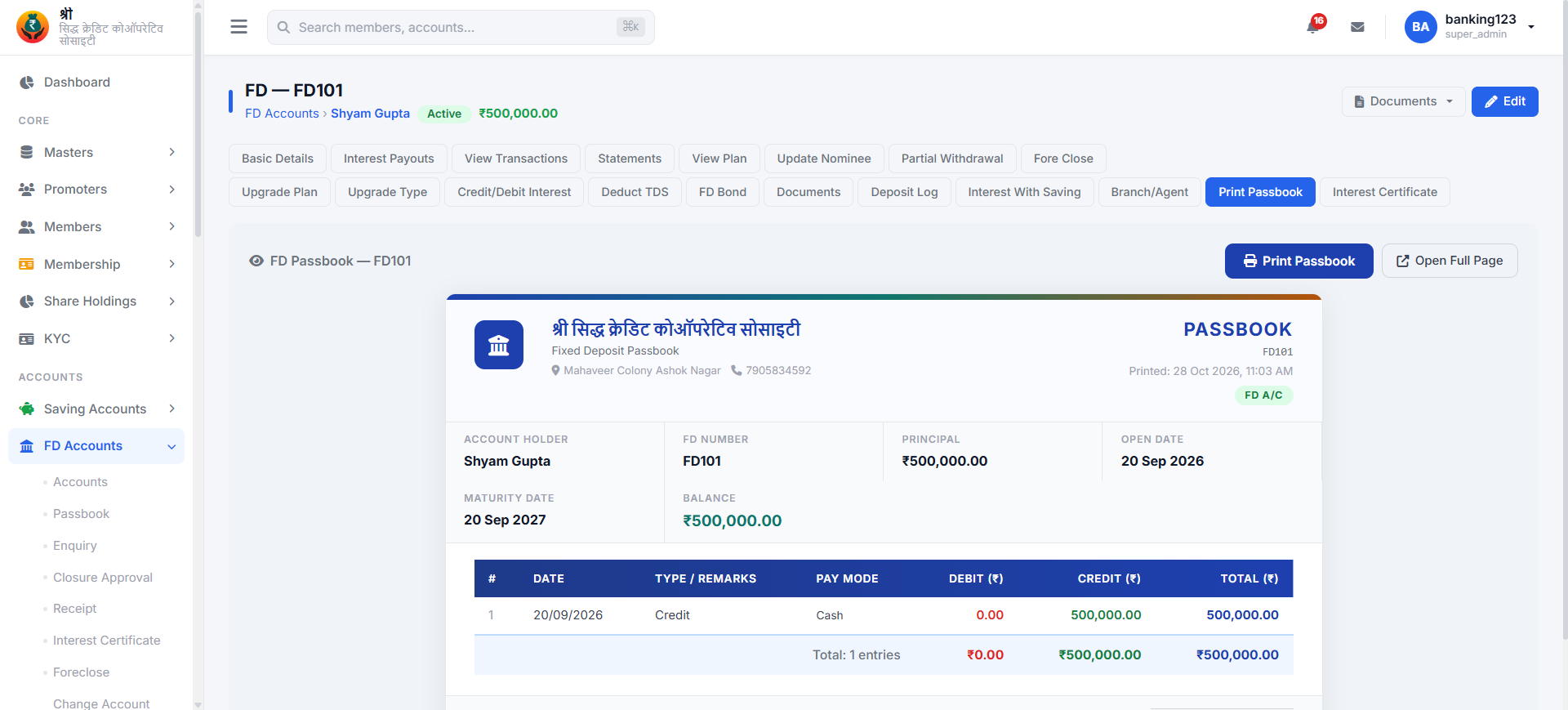Expand the Masters submenu chevron
This screenshot has height=710, width=1568.
click(171, 152)
